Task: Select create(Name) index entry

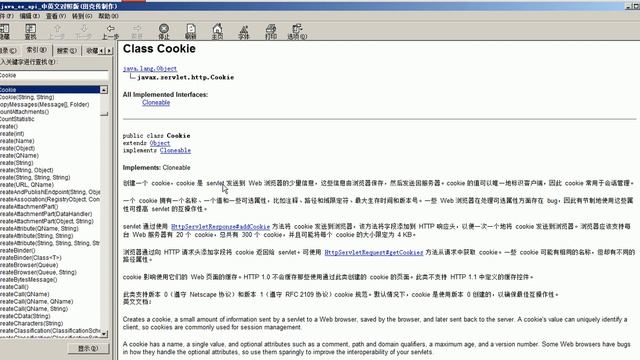Action: [17, 141]
